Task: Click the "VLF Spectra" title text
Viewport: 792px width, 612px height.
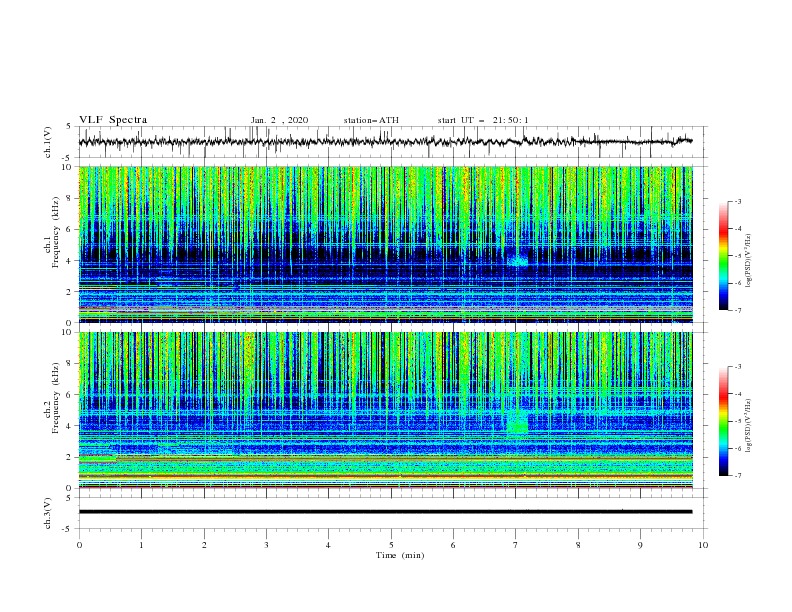Action: [x=113, y=120]
